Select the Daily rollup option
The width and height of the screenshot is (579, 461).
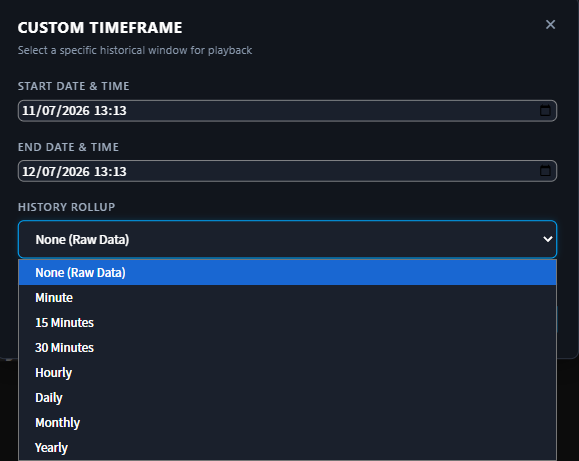tap(287, 398)
